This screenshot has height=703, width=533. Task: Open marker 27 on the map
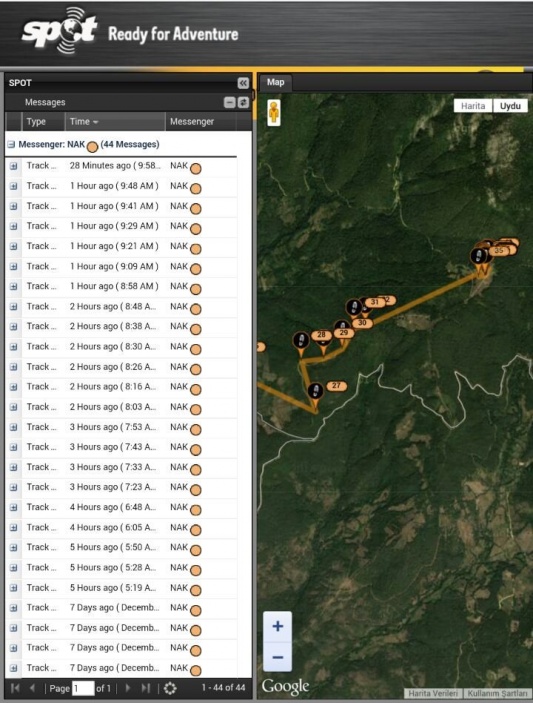click(x=337, y=386)
